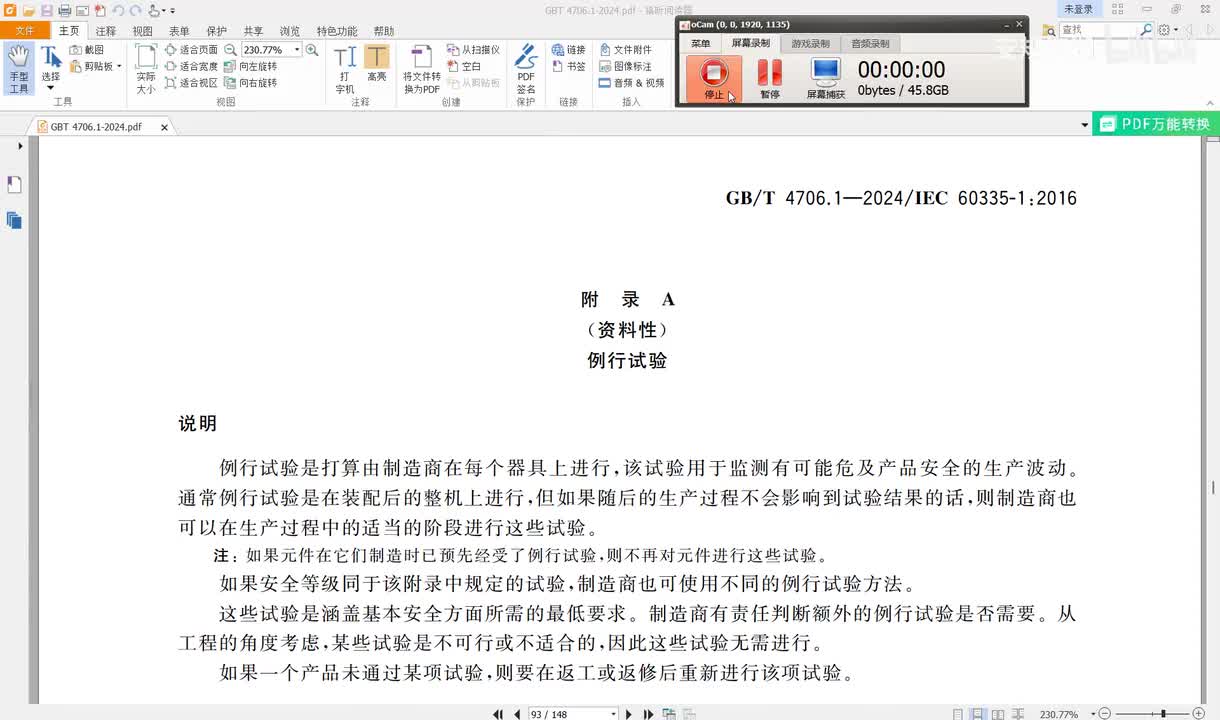1220x720 pixels.
Task: Toggle the Highlight (高亮) tool
Action: tap(377, 64)
